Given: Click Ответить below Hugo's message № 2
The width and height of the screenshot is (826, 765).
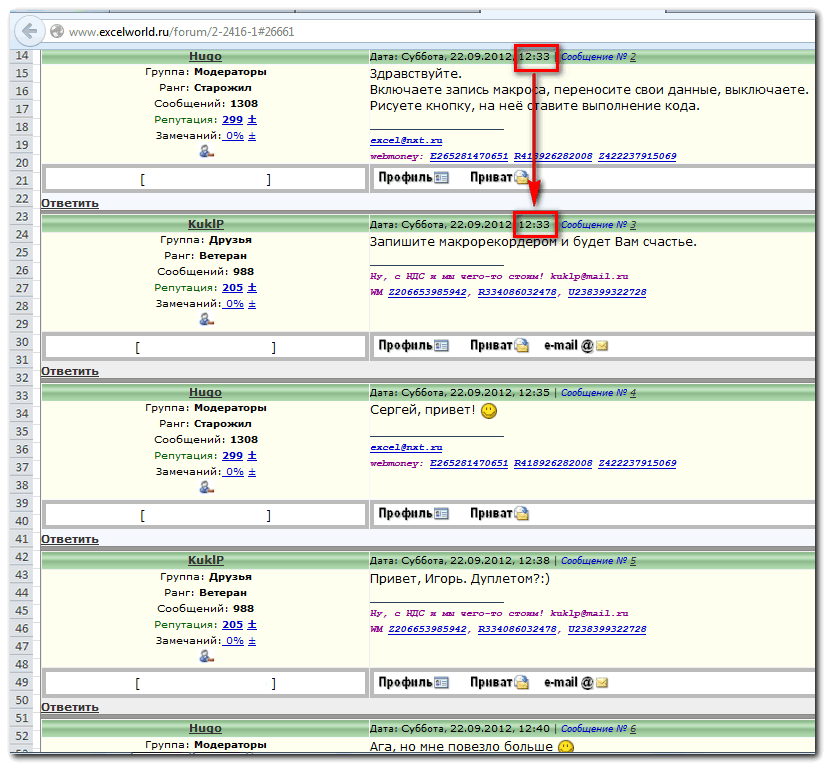Looking at the screenshot, I should pyautogui.click(x=70, y=203).
